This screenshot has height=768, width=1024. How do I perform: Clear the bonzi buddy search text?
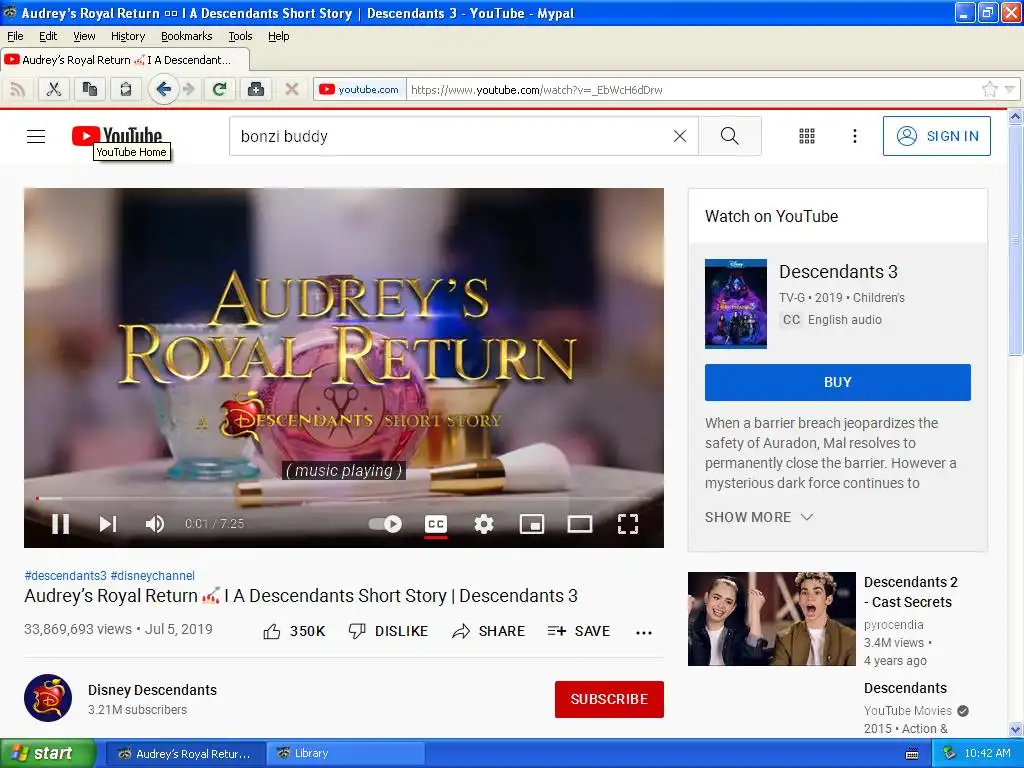click(680, 136)
